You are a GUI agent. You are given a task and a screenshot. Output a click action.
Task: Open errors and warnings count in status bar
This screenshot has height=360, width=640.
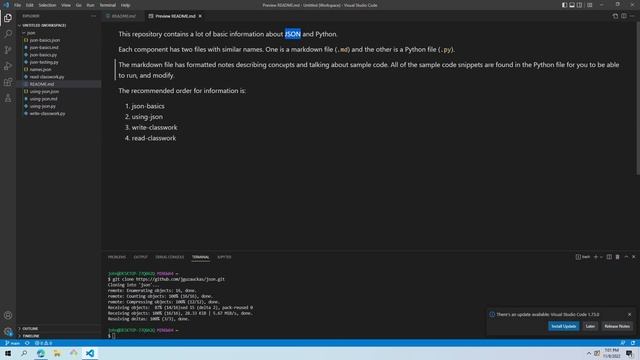pyautogui.click(x=44, y=343)
